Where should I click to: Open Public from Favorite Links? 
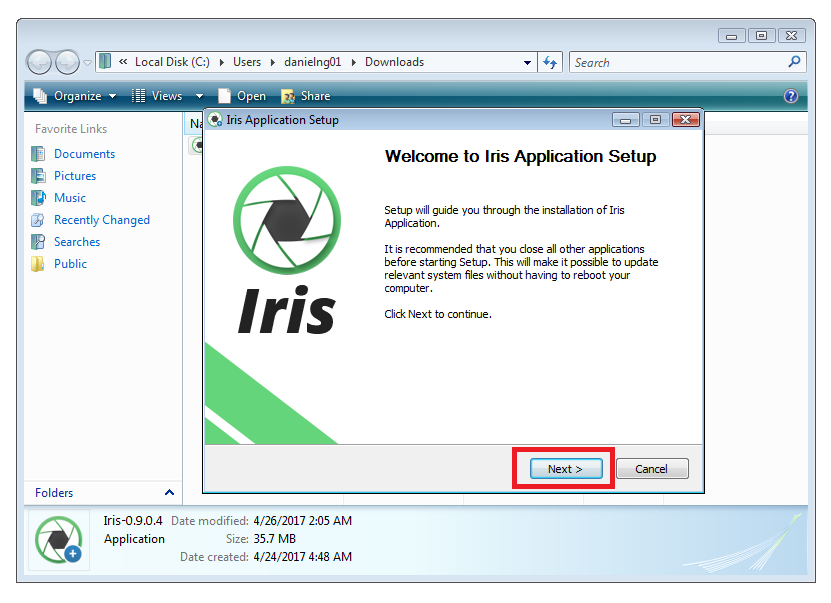pos(70,264)
